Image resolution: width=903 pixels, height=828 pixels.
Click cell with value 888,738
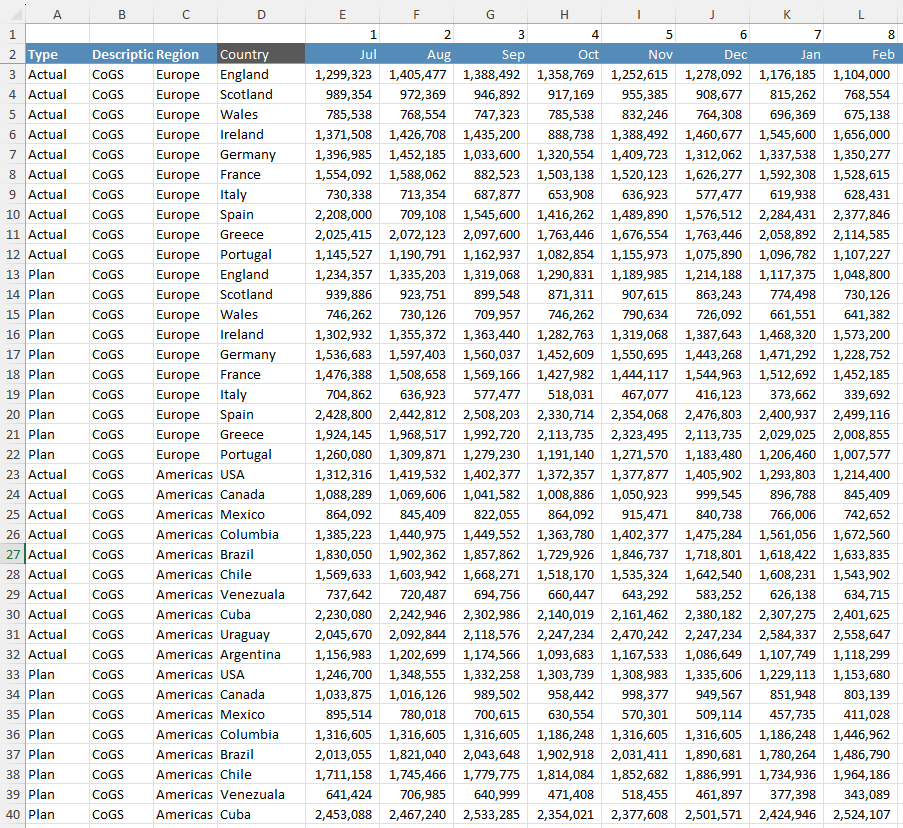564,134
